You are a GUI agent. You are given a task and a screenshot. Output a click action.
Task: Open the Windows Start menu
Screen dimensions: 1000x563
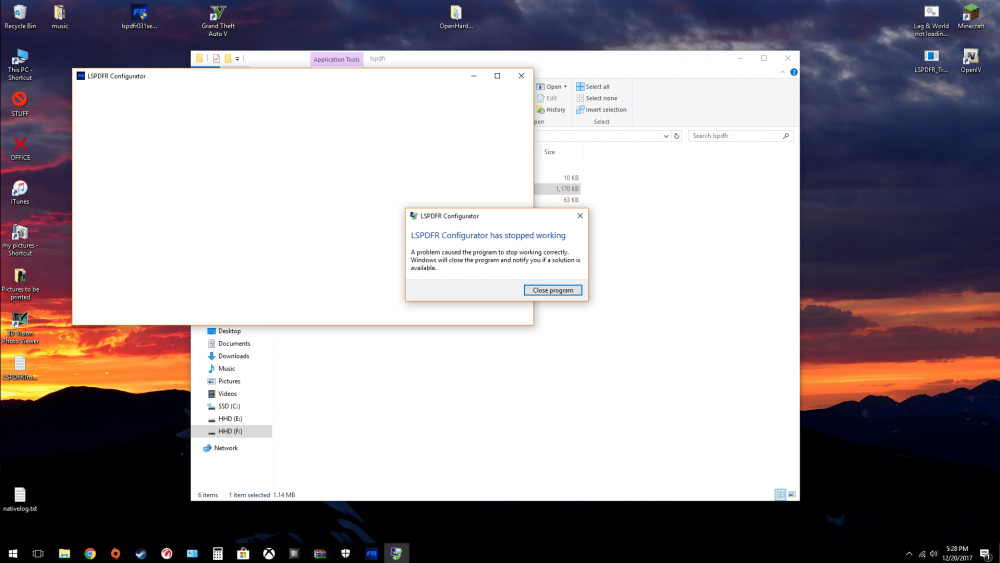tap(13, 553)
